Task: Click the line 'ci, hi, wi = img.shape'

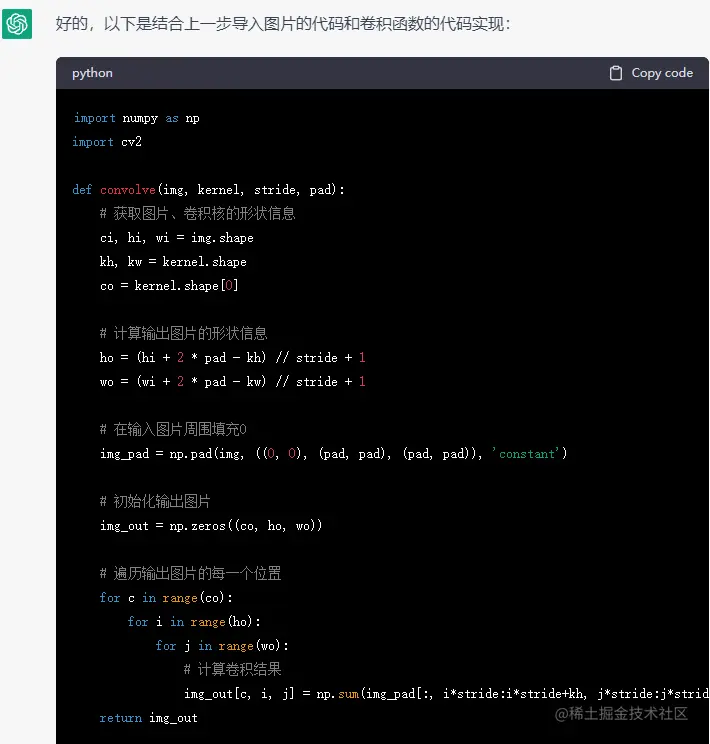Action: pyautogui.click(x=177, y=238)
